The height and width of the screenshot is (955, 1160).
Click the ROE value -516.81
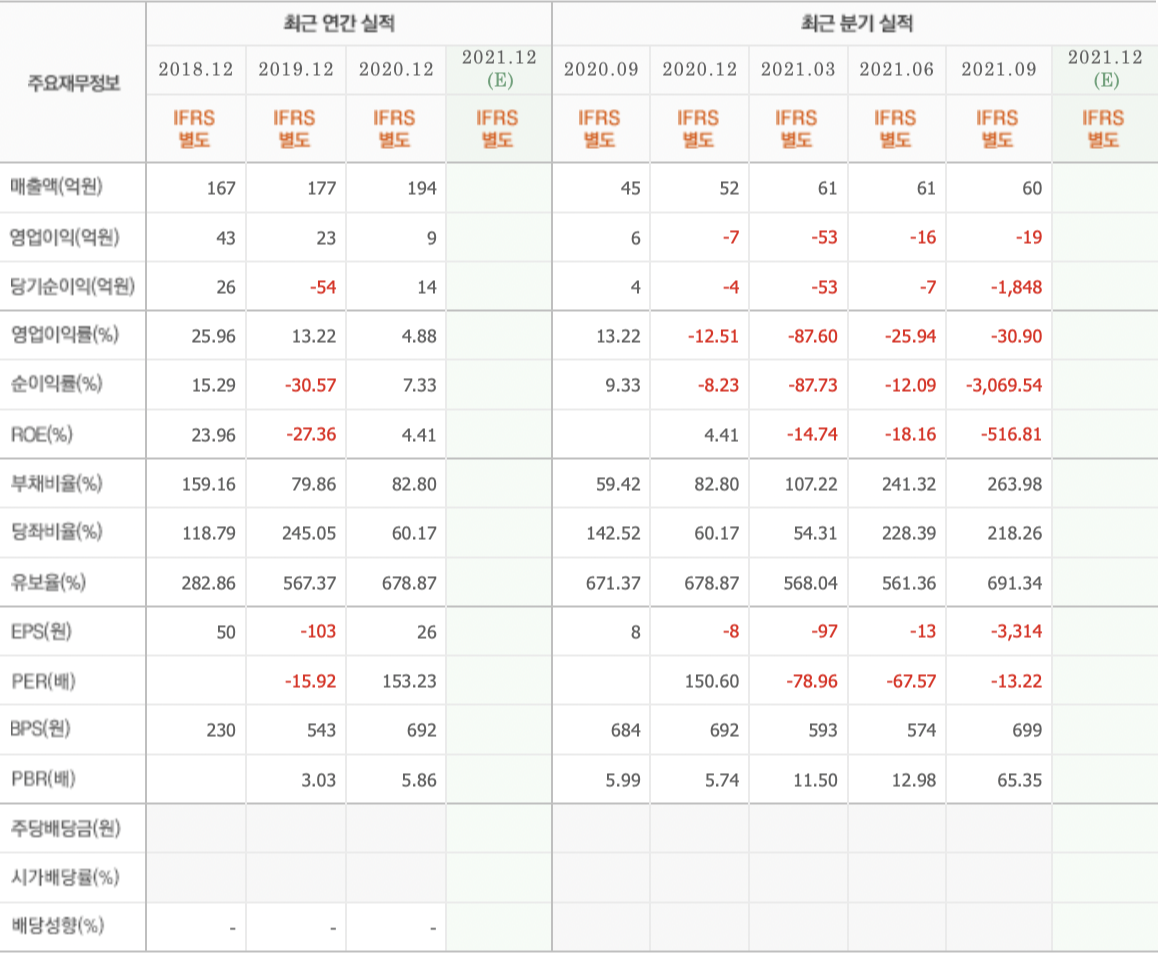coord(1012,434)
